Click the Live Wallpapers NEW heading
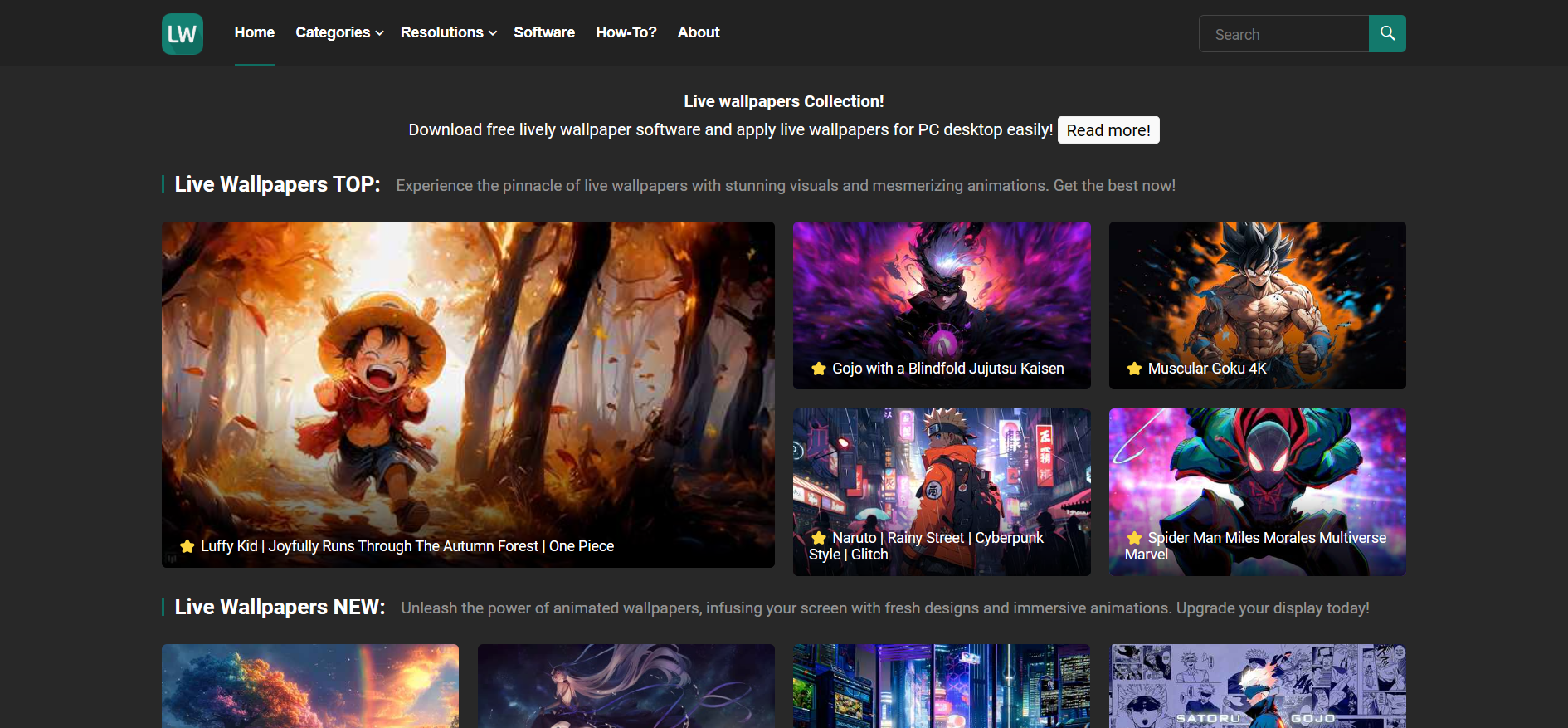This screenshot has height=728, width=1568. (280, 607)
